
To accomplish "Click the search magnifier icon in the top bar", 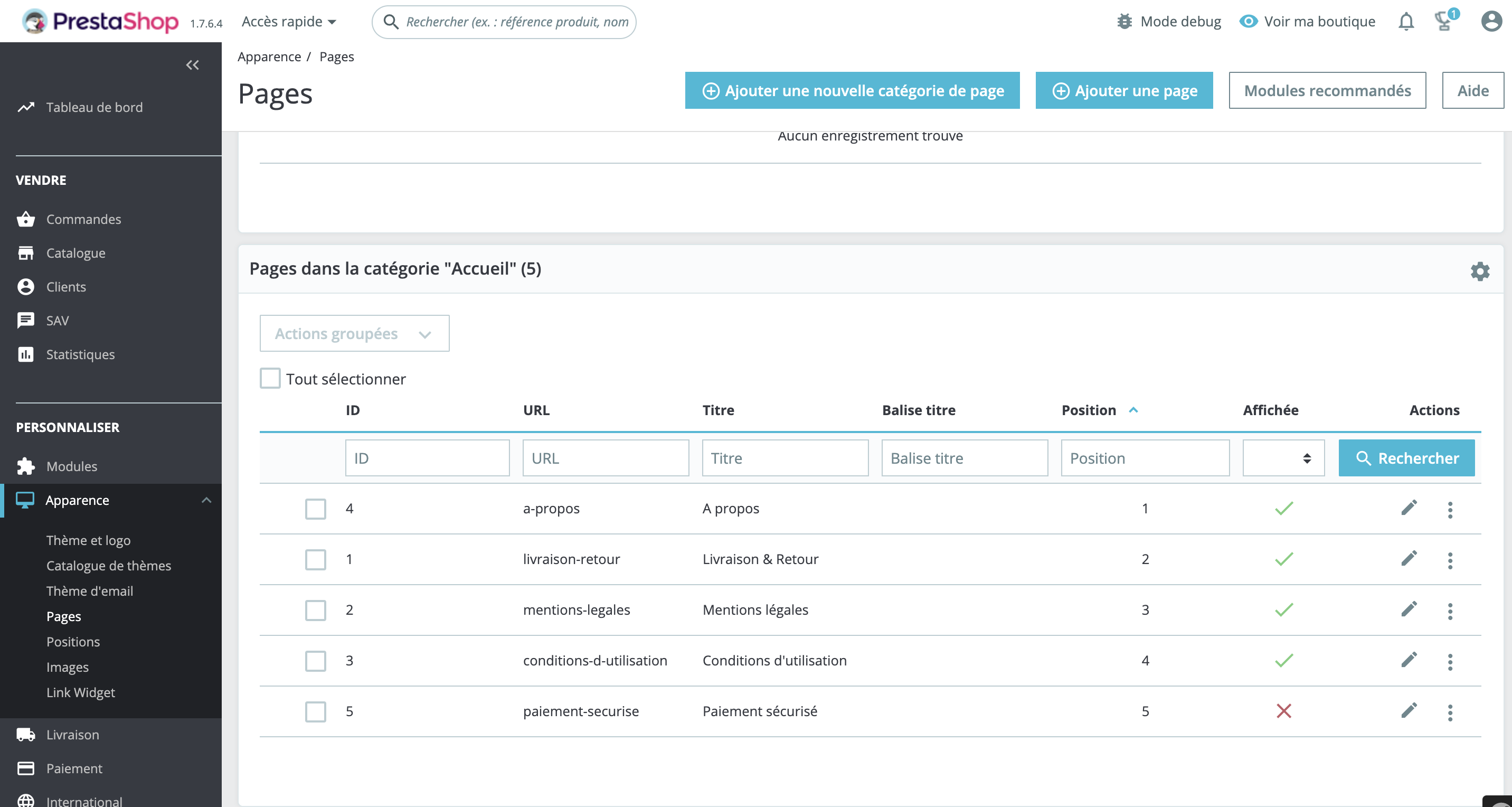I will tap(391, 22).
